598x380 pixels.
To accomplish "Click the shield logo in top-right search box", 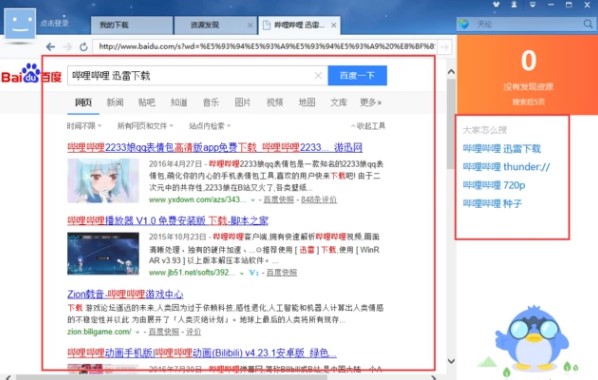I will click(x=464, y=24).
